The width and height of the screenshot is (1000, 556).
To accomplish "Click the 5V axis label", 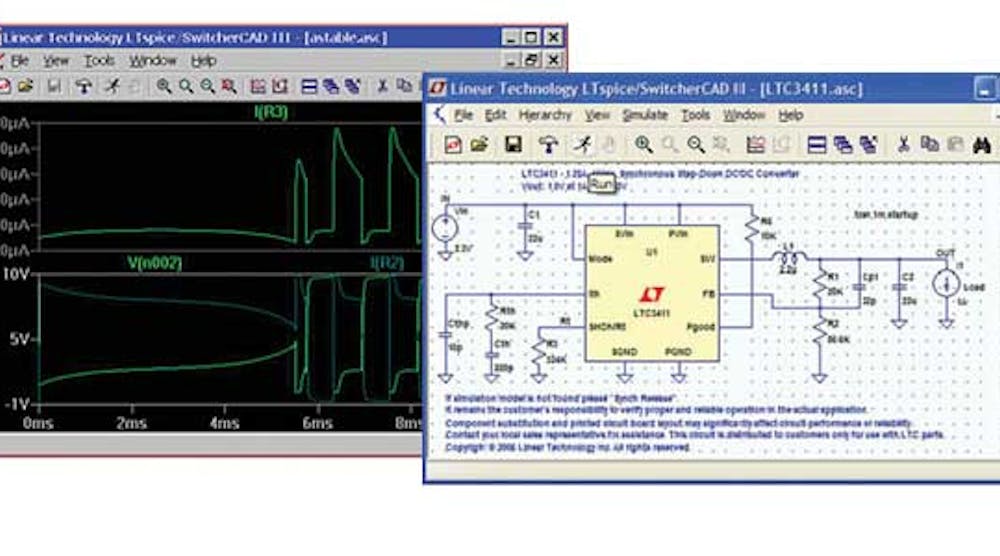I will (19, 339).
